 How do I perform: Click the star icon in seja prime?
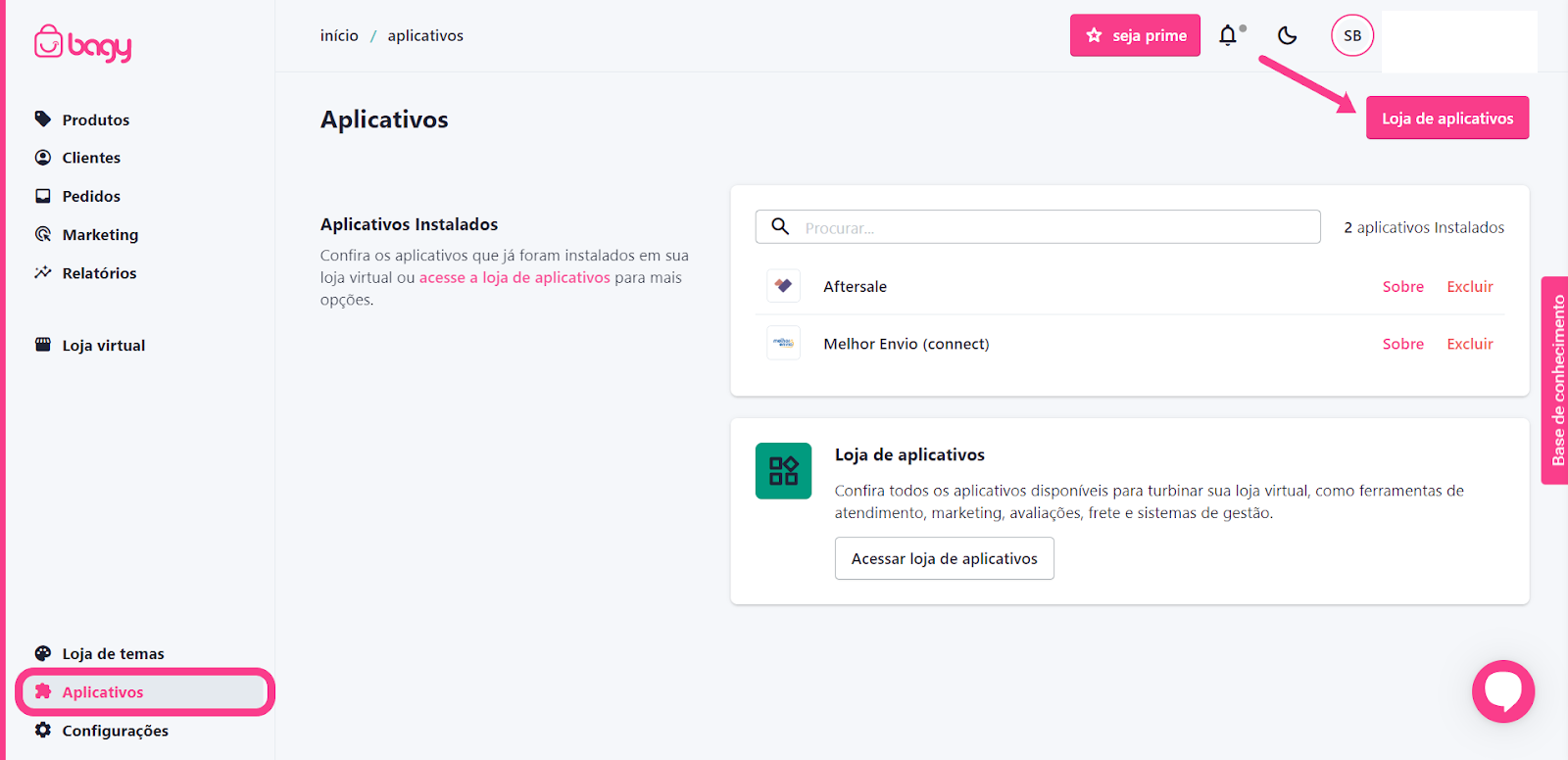(1095, 35)
